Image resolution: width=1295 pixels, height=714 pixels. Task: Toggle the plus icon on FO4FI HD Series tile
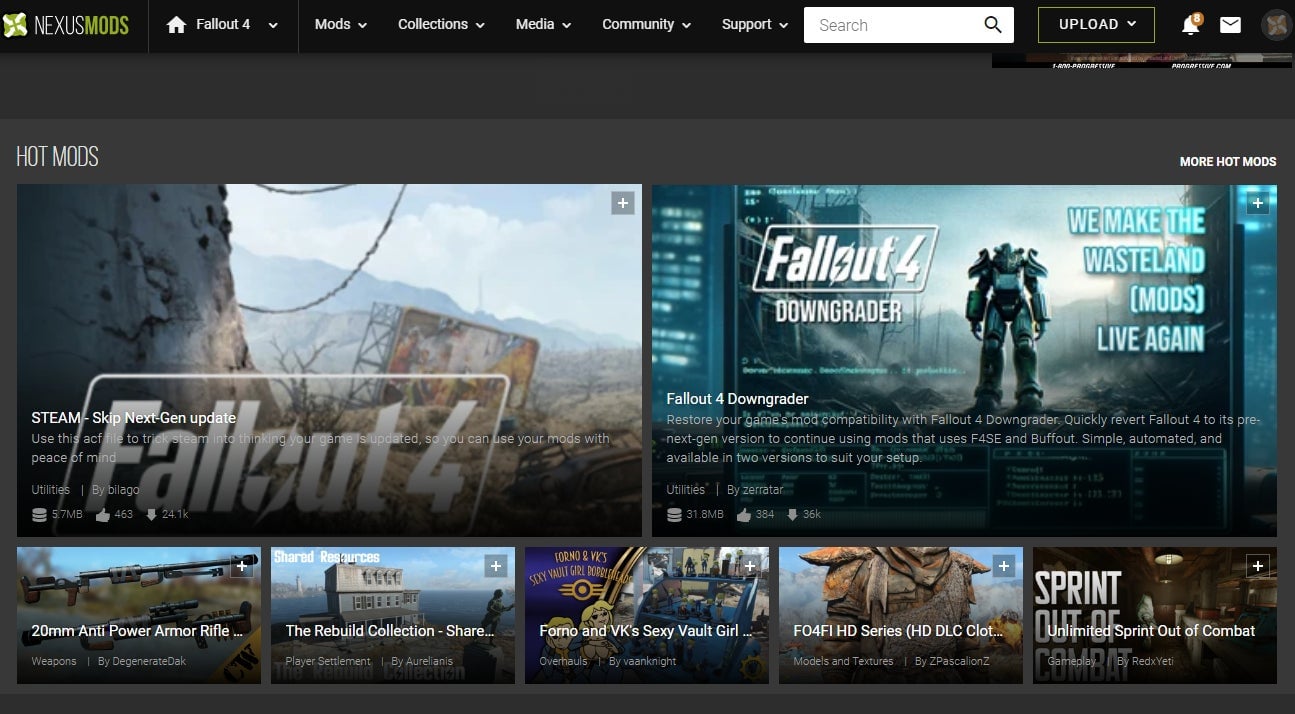1004,565
